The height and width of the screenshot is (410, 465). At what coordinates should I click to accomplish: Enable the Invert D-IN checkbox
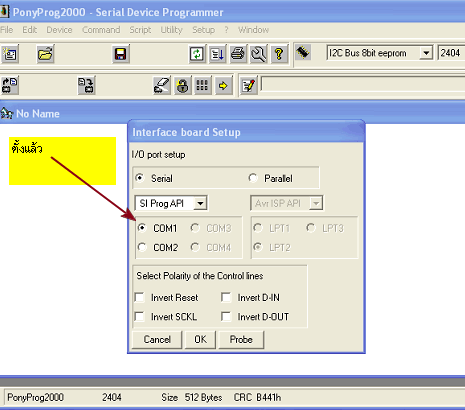point(226,297)
